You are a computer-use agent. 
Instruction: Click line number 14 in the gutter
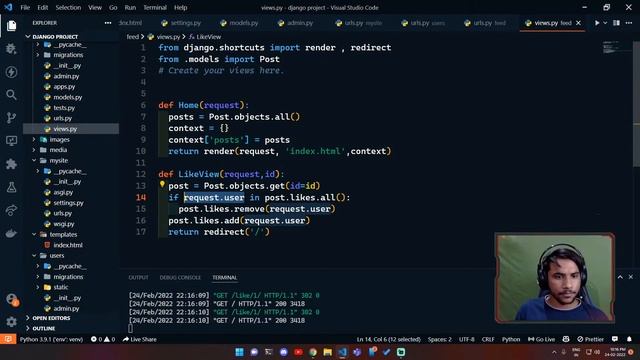[141, 197]
